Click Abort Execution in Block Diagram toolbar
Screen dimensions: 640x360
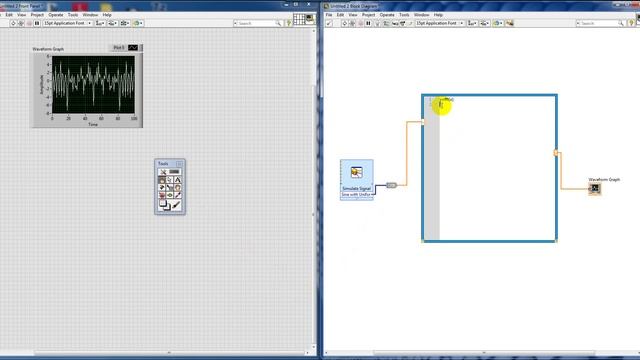pyautogui.click(x=360, y=23)
